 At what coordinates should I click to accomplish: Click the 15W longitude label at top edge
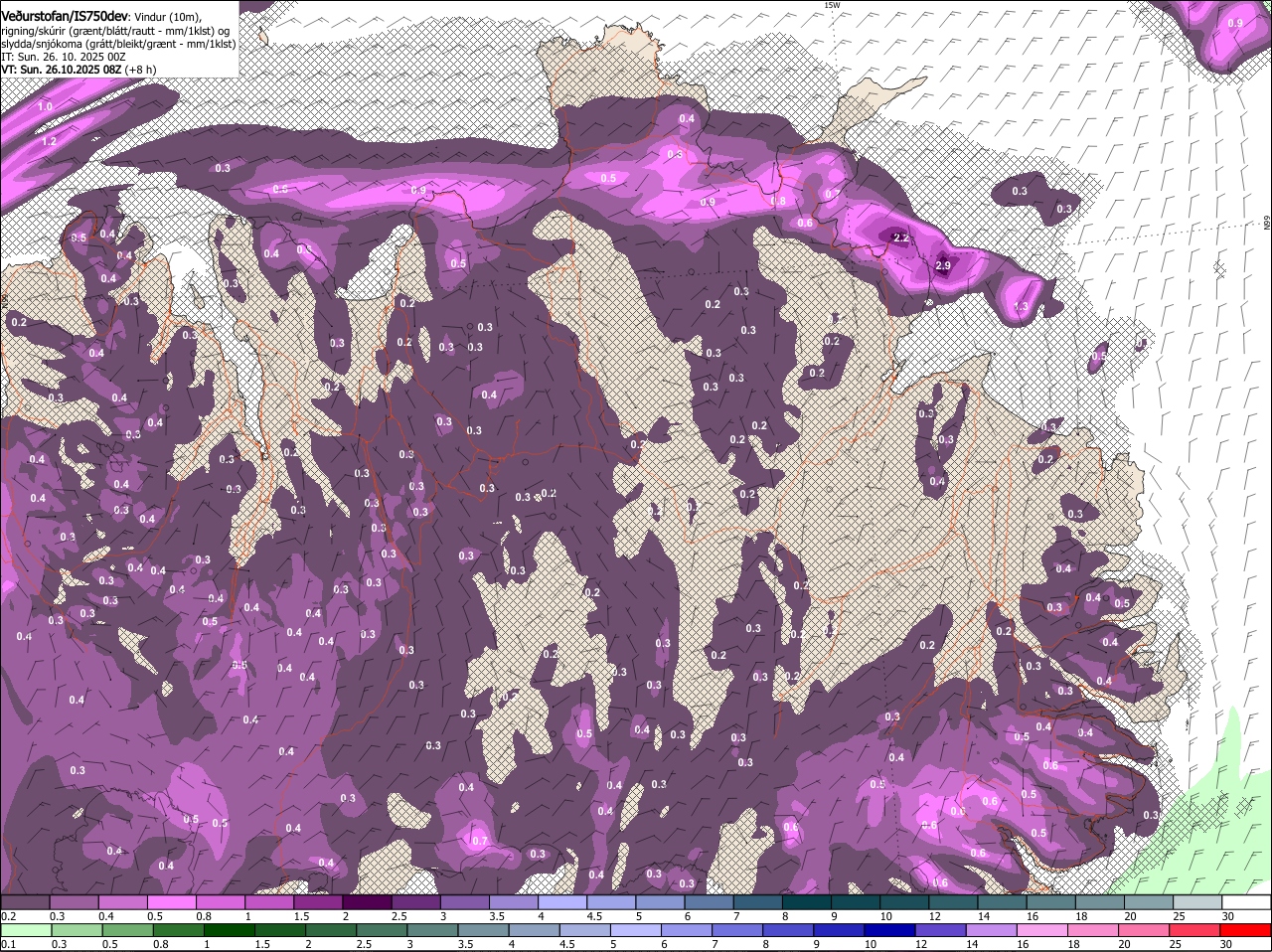click(832, 6)
